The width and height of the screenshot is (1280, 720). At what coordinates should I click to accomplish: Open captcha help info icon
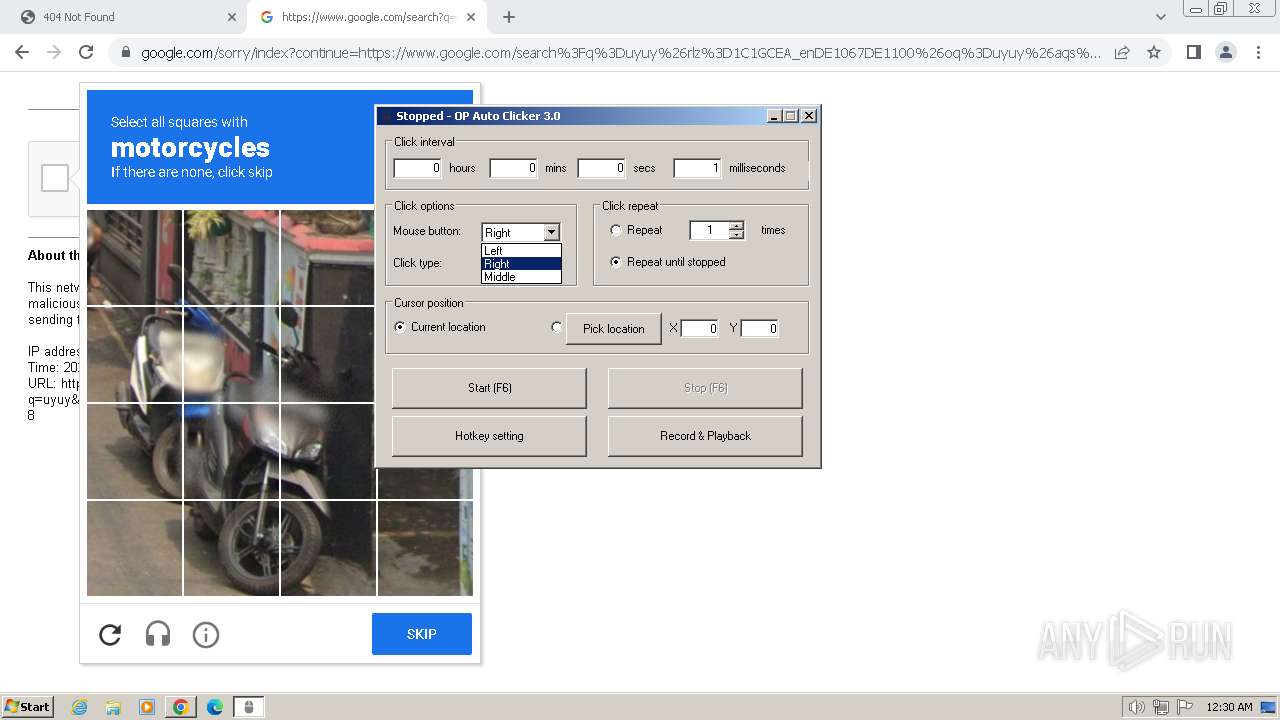(206, 634)
